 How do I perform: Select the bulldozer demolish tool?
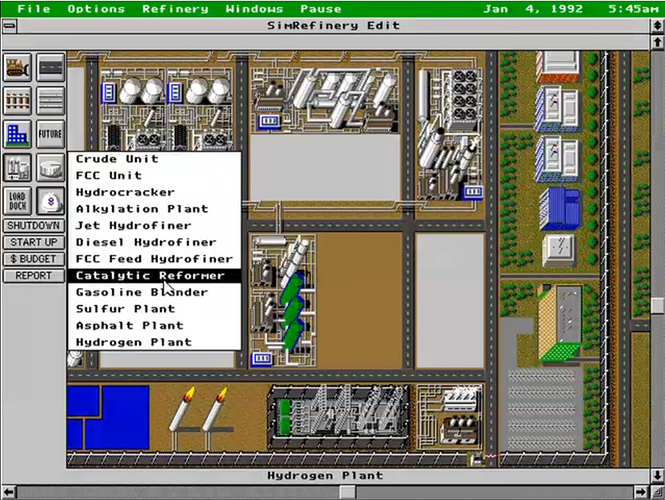[17, 67]
